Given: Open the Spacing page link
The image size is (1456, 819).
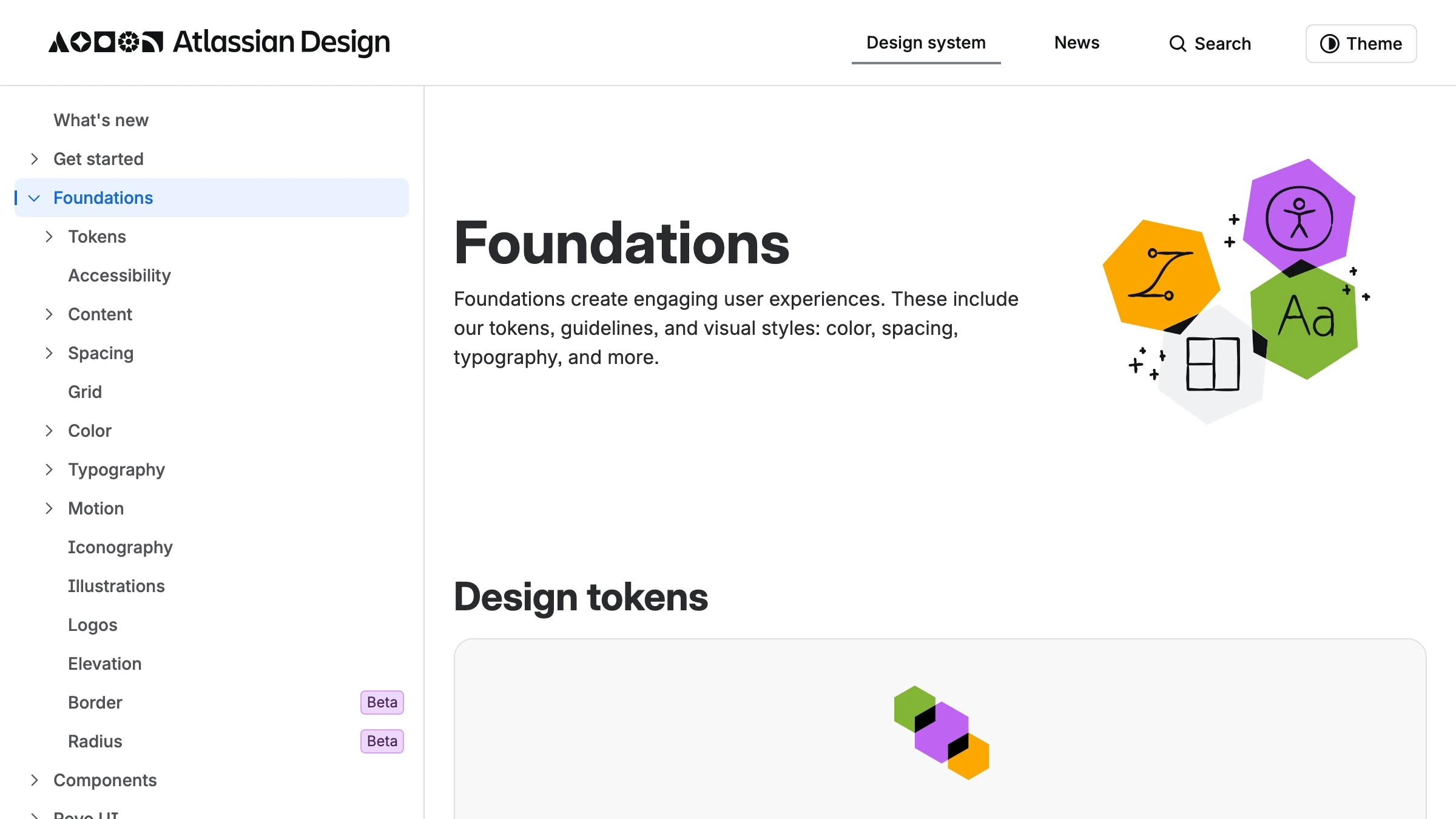Looking at the screenshot, I should click(101, 353).
